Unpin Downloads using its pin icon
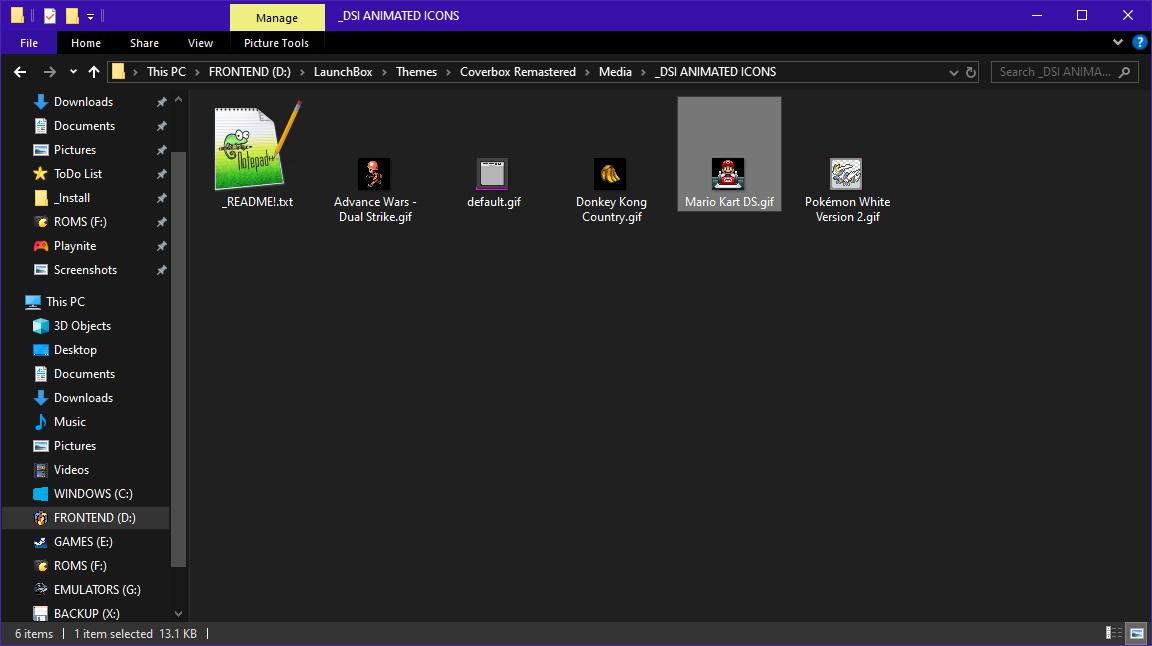Screen dimensions: 1152x646 tap(162, 102)
